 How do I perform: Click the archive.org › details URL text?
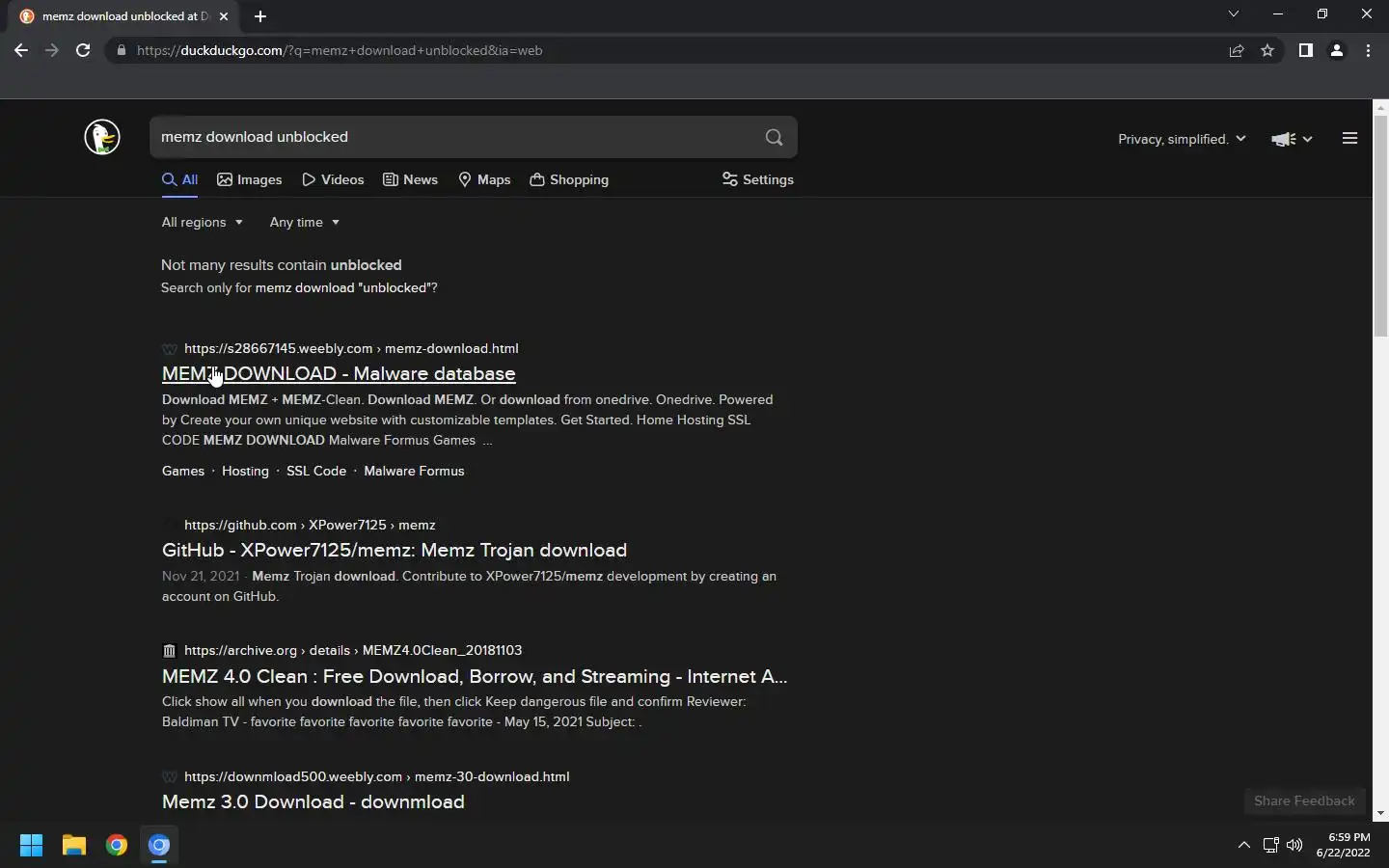tap(353, 650)
